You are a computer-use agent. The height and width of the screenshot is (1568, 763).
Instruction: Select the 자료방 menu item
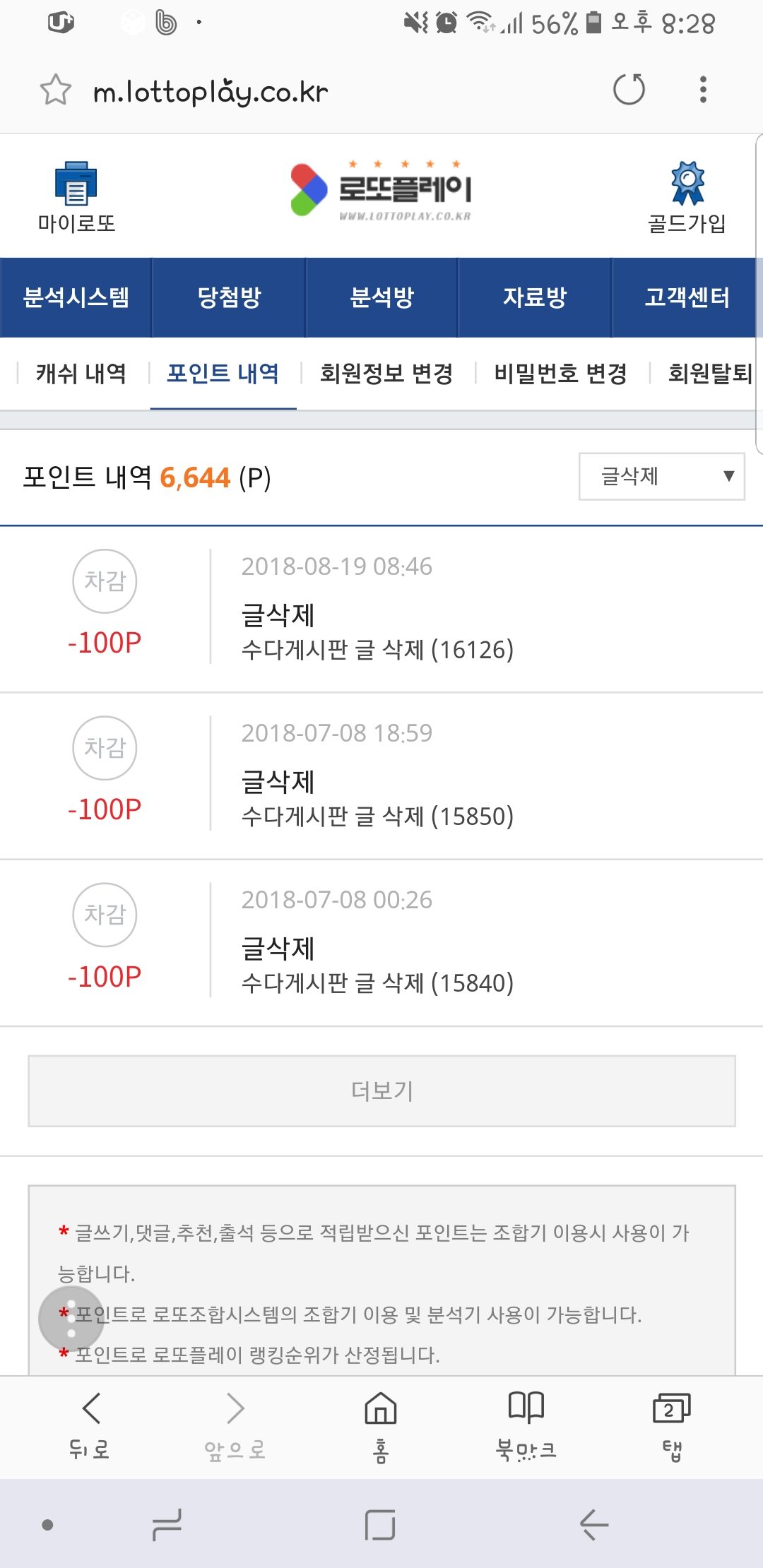click(x=535, y=297)
